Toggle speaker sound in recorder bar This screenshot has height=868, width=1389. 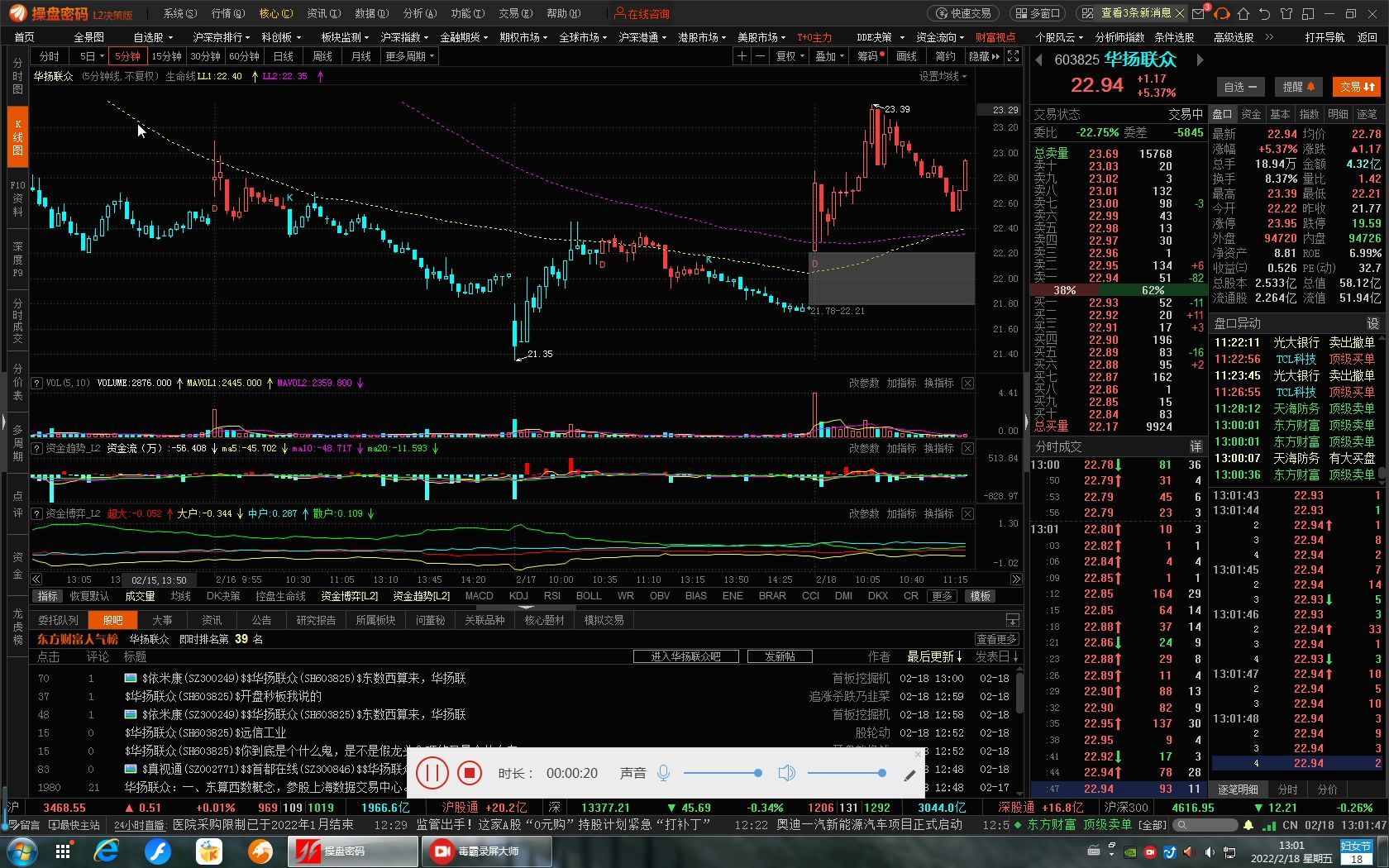(x=786, y=773)
